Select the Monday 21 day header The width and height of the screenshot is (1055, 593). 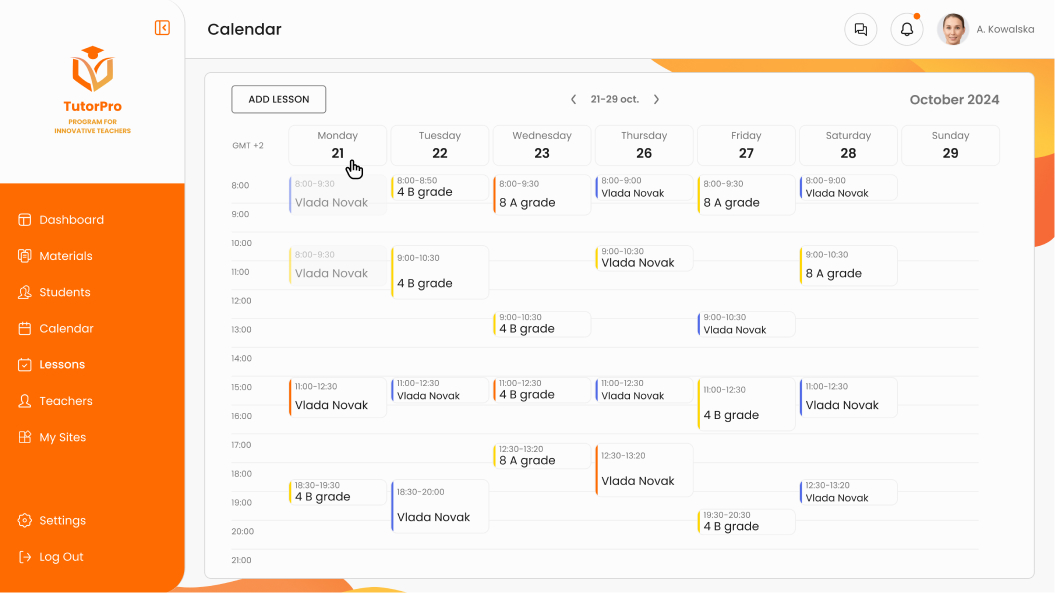[338, 145]
